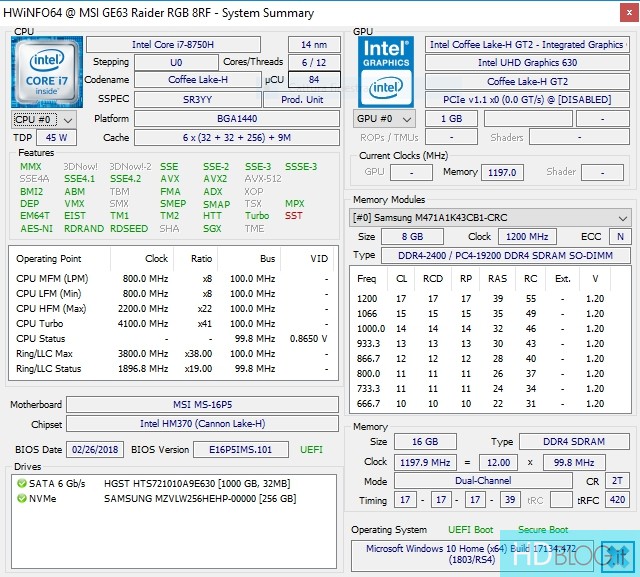Click the Intel UHD Graphics 630 field
The width and height of the screenshot is (640, 577).
click(x=527, y=62)
